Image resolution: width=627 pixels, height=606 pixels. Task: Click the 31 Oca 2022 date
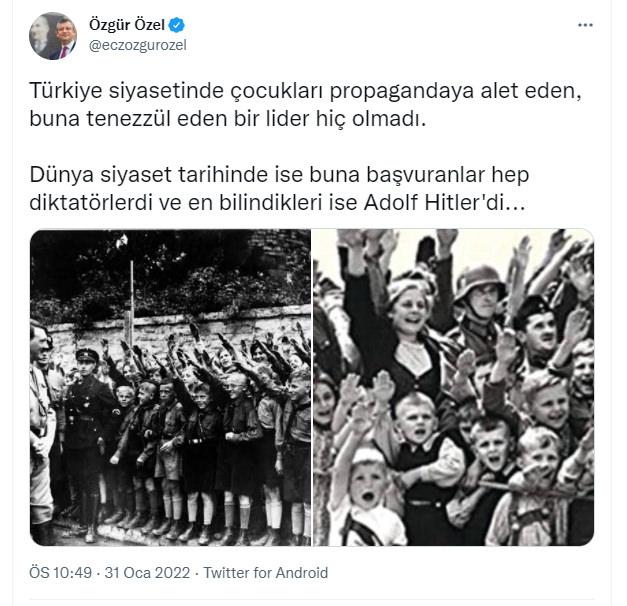click(147, 572)
